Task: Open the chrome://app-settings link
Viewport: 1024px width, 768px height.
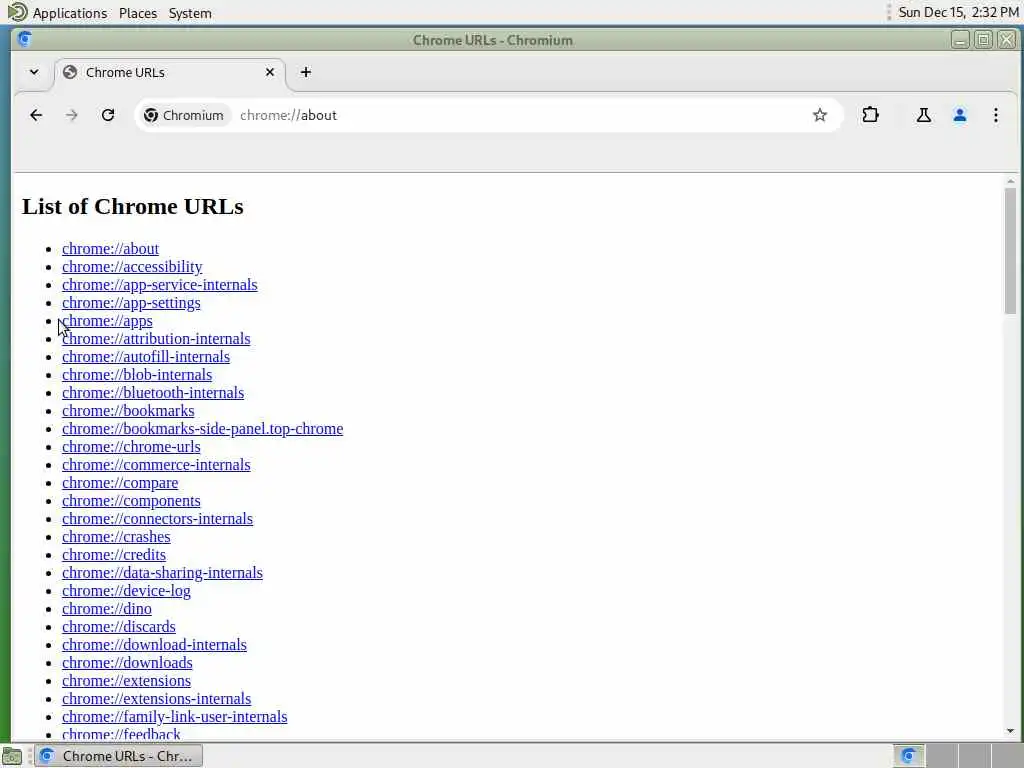Action: pos(131,303)
